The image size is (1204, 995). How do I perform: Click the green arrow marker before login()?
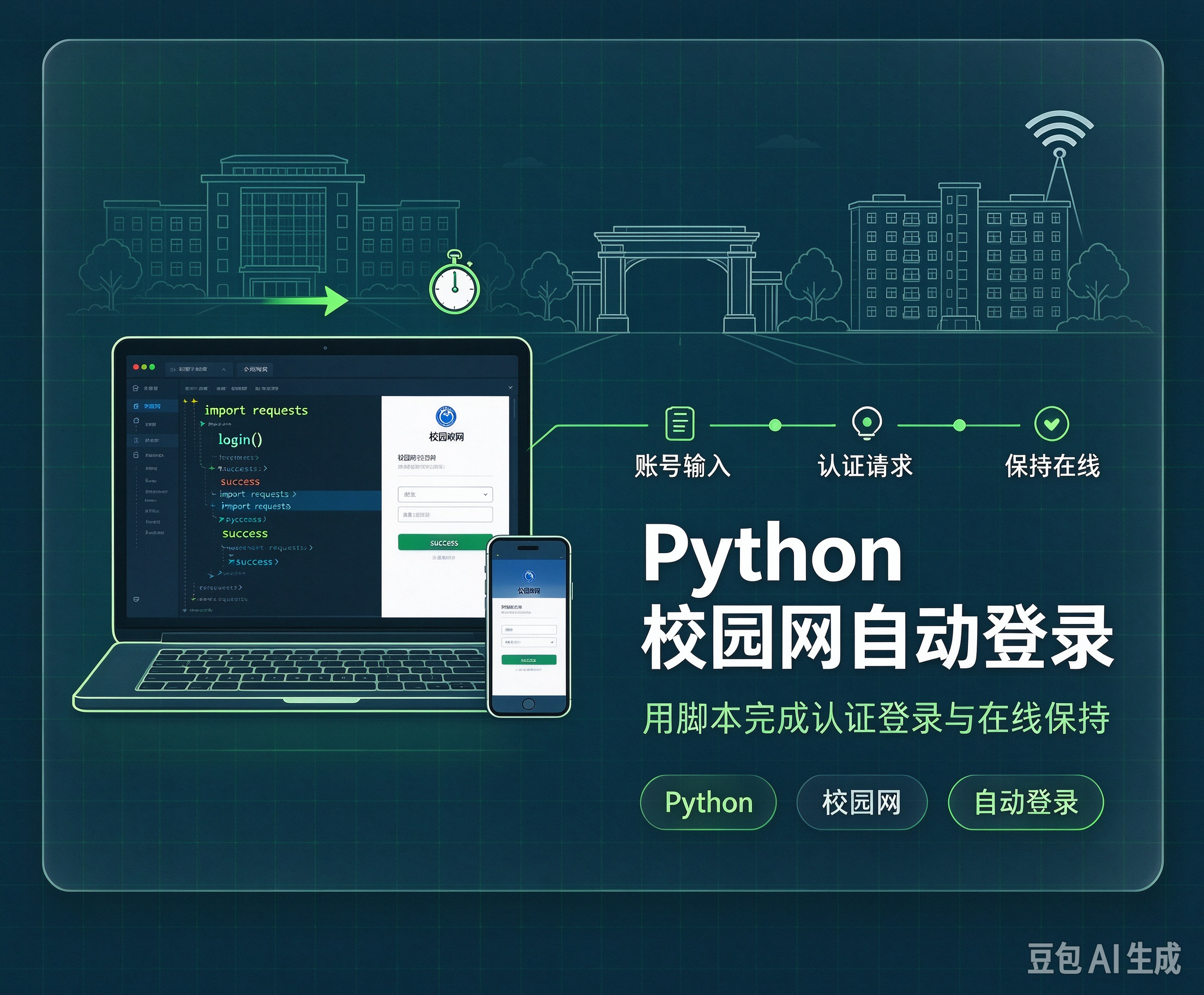202,424
